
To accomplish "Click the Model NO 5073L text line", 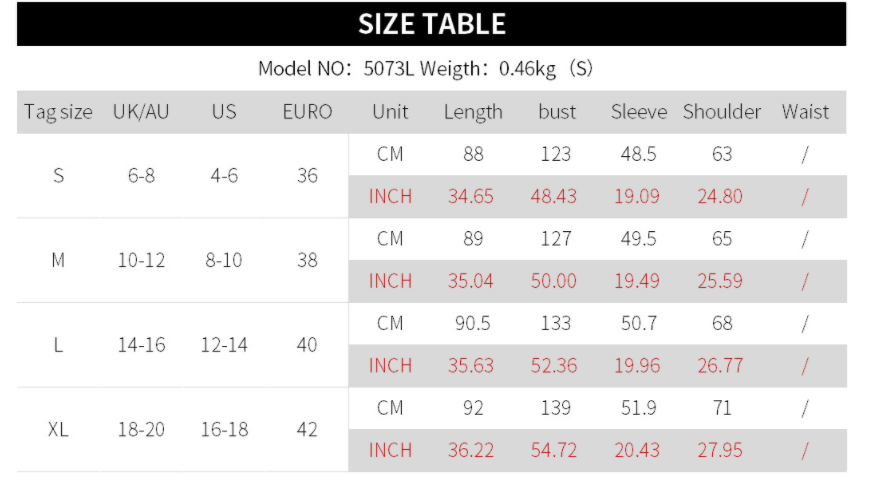I will (427, 69).
